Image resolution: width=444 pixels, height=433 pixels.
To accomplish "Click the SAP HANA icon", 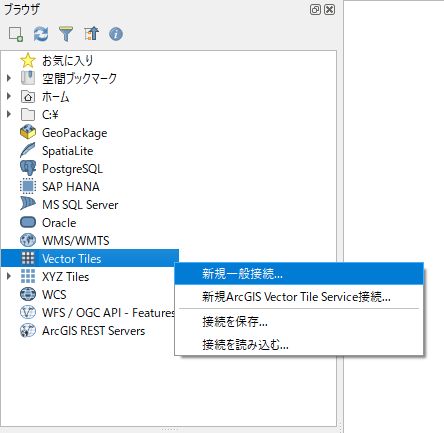I will (28, 186).
